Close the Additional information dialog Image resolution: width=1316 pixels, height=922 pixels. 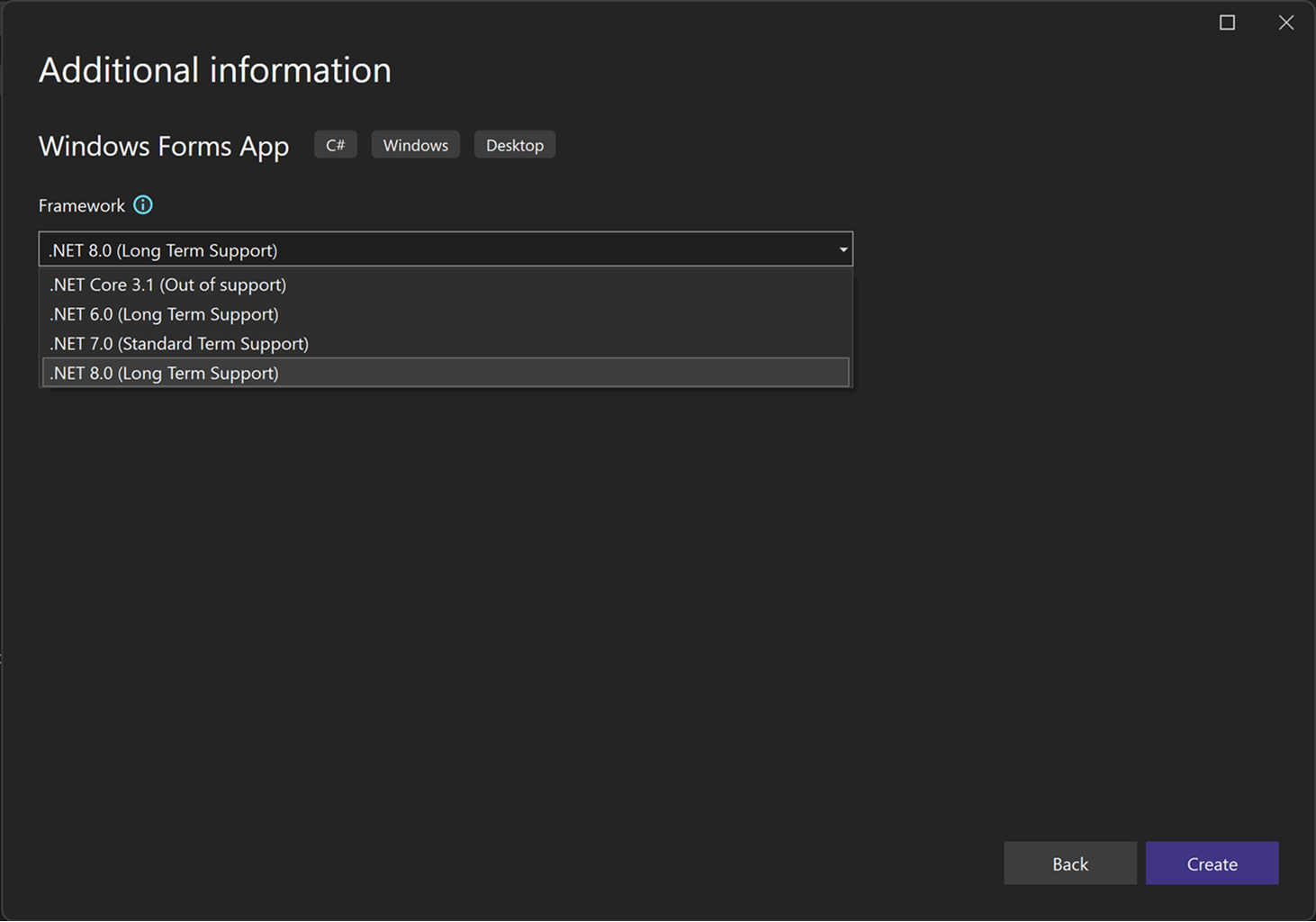tap(1285, 23)
